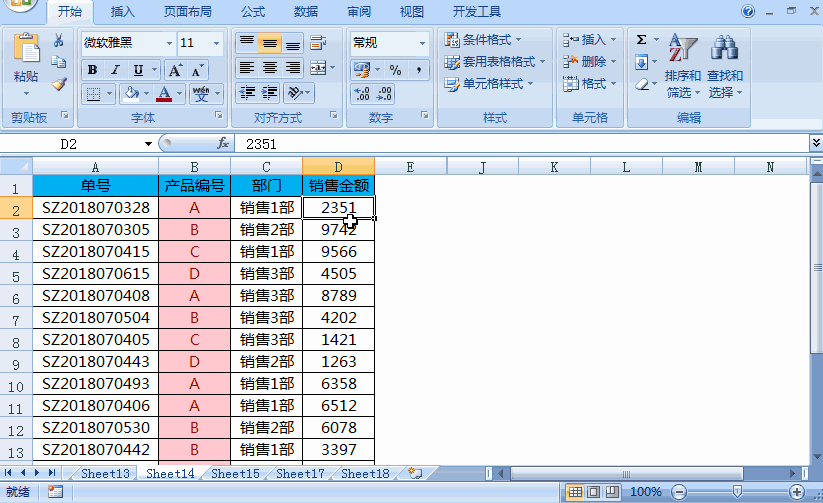Increase indent icon
Image resolution: width=823 pixels, height=503 pixels.
coord(270,93)
